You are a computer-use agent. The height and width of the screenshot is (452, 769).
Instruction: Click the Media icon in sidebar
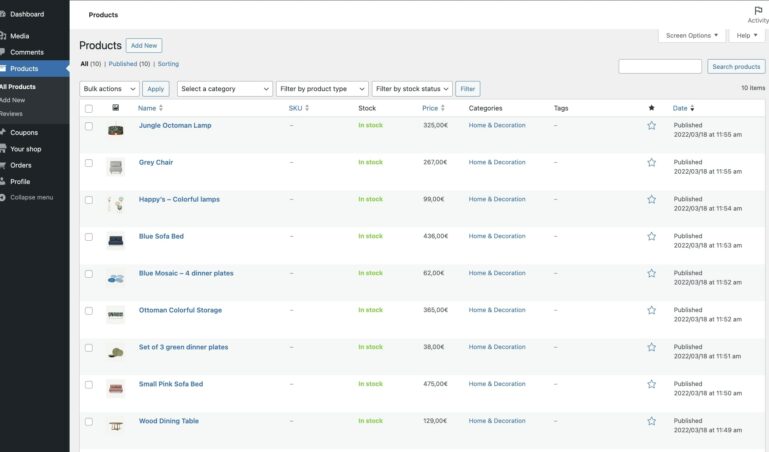3,36
